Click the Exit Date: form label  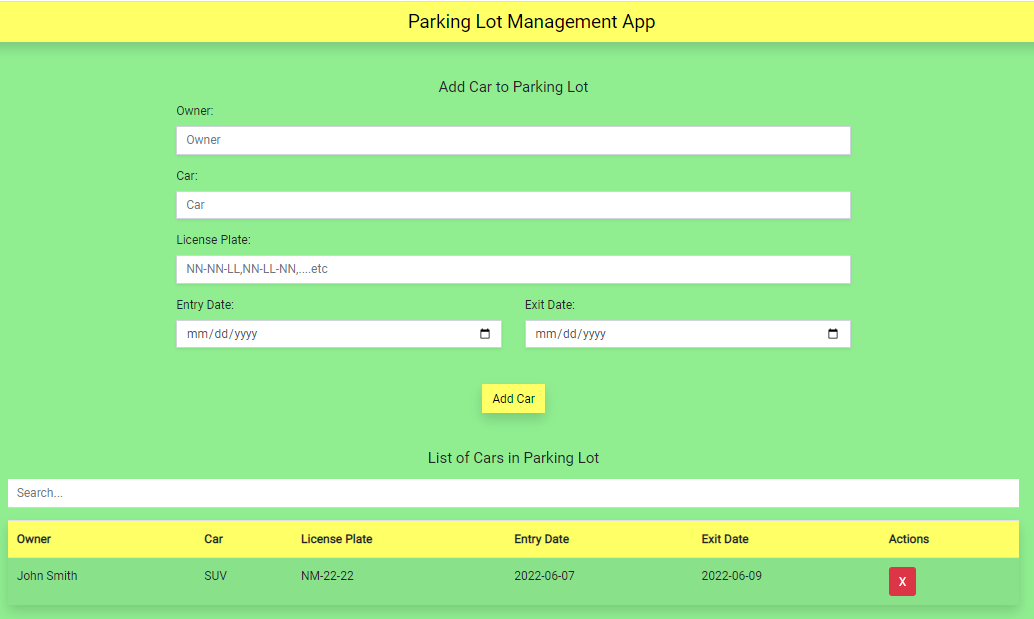[x=550, y=305]
